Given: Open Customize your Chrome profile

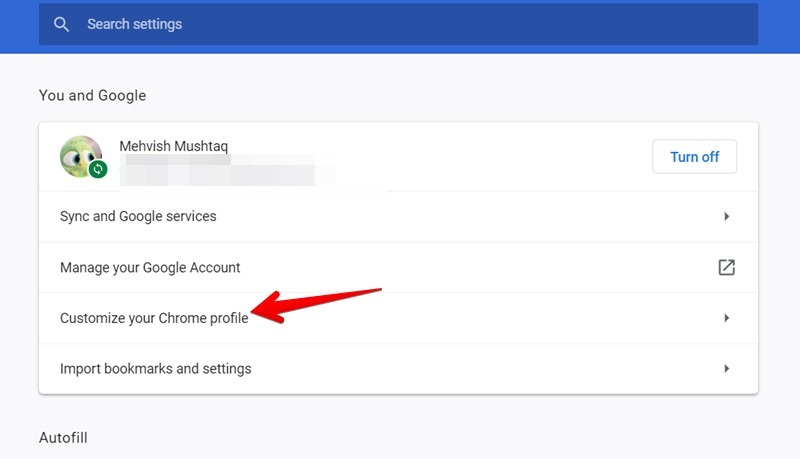Looking at the screenshot, I should [x=398, y=318].
